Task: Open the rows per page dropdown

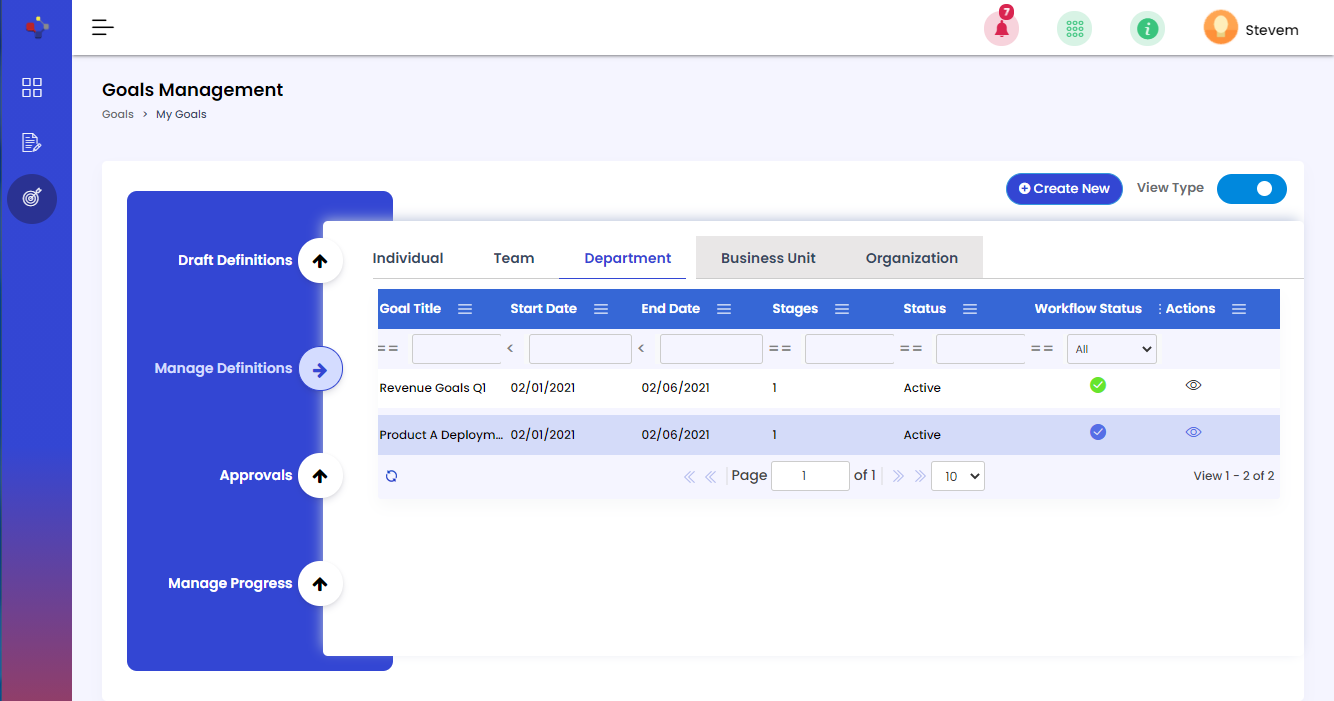Action: (957, 476)
